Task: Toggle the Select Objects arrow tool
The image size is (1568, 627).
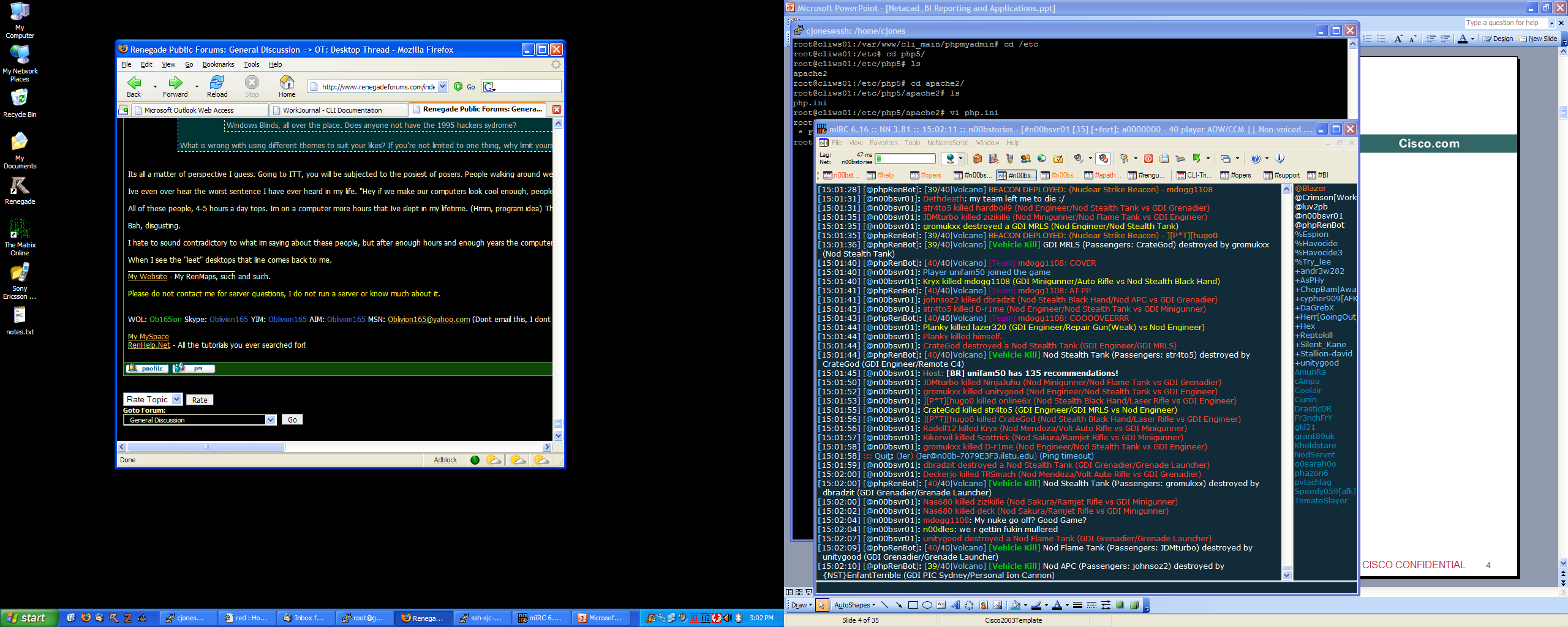Action: tap(822, 605)
